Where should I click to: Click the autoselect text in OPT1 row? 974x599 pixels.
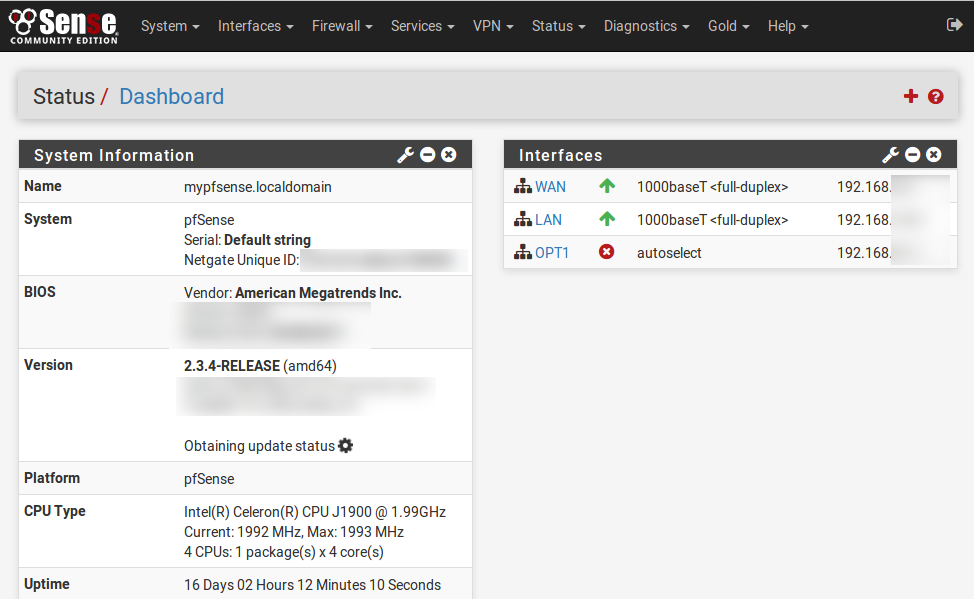click(x=669, y=253)
